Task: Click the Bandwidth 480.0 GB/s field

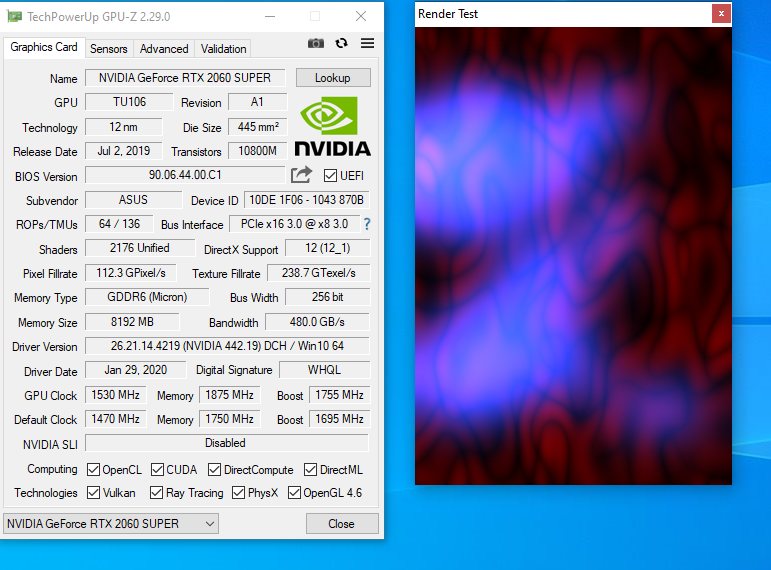Action: (x=317, y=322)
